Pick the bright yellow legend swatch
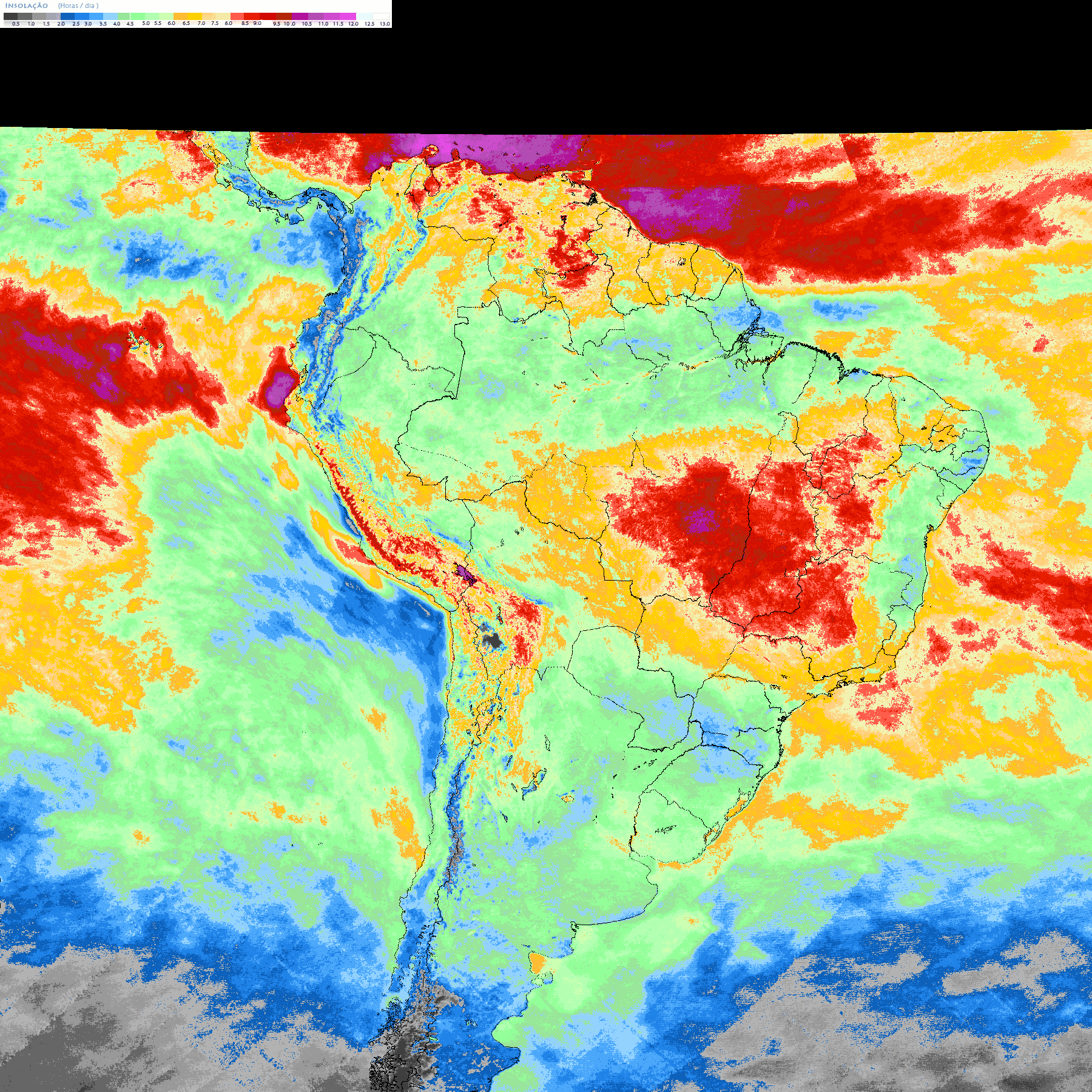 pyautogui.click(x=195, y=16)
